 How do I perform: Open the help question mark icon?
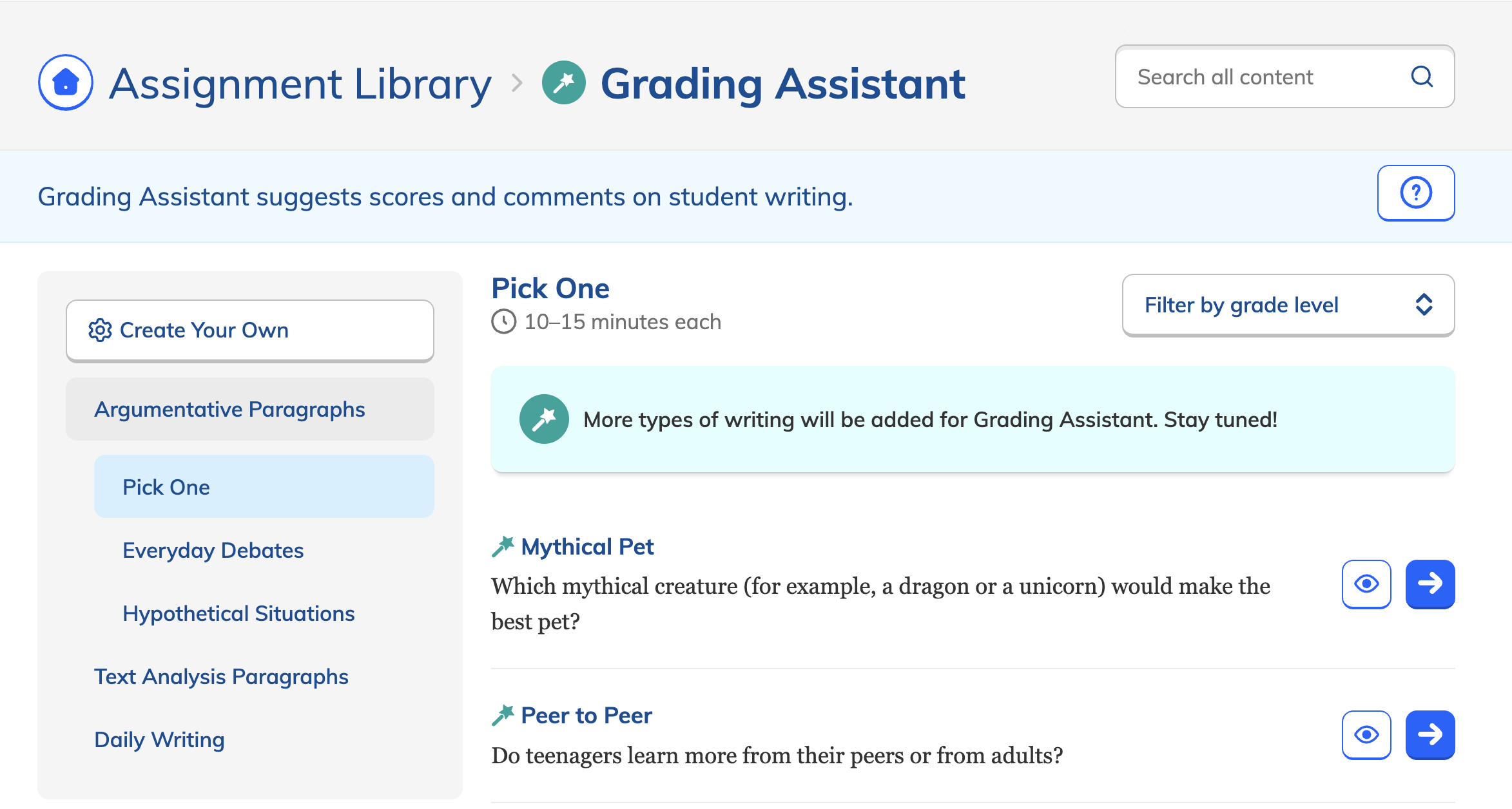[1415, 192]
